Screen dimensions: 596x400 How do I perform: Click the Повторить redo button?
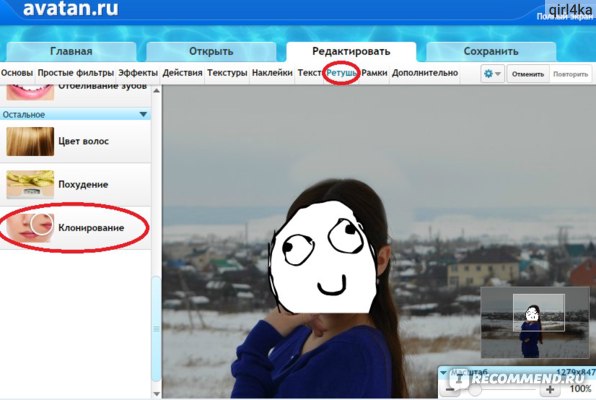[x=571, y=74]
